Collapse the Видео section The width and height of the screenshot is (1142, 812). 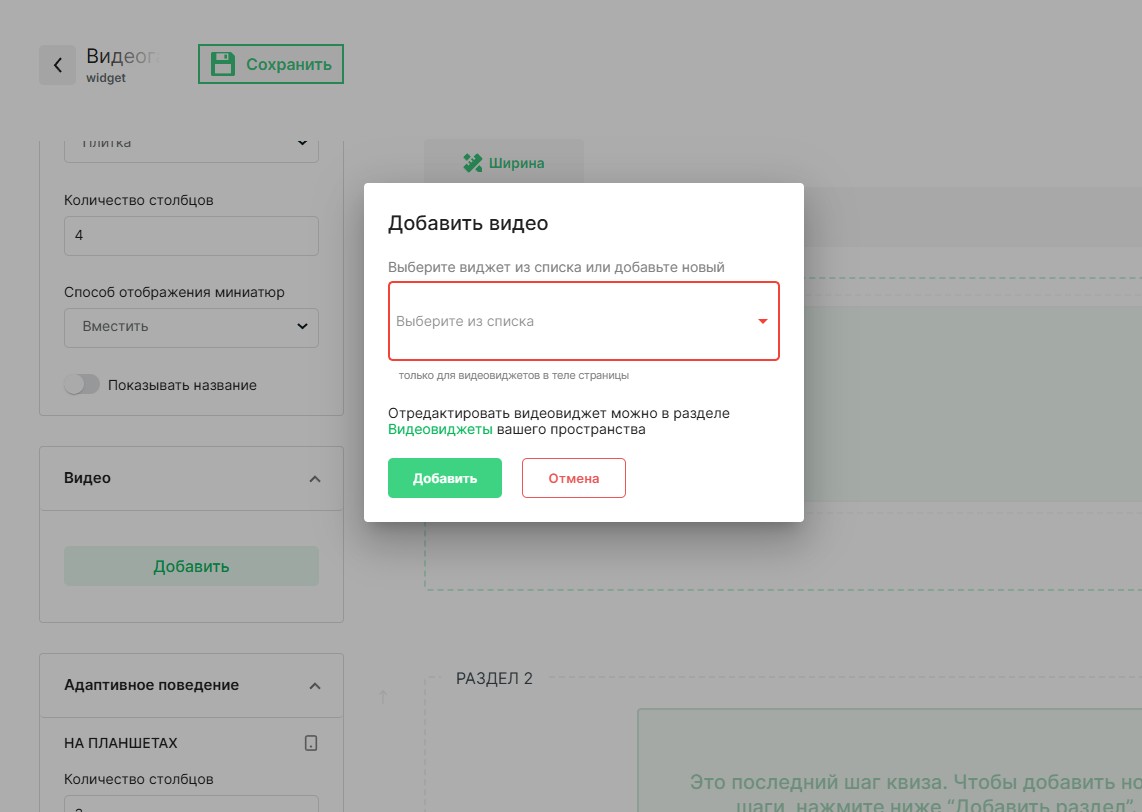[315, 479]
